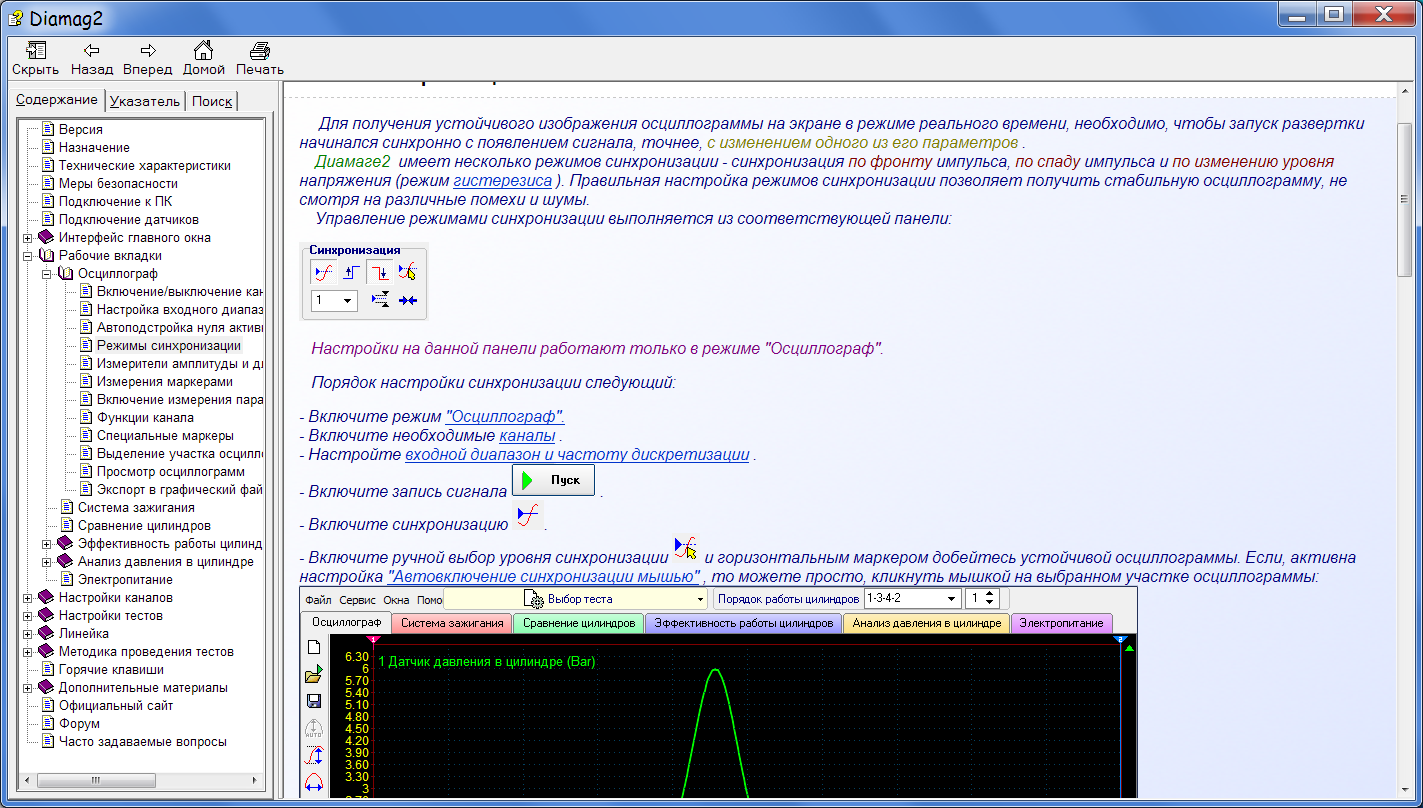The width and height of the screenshot is (1423, 808).
Task: Open Горячие клавиши topic
Action: (x=111, y=670)
